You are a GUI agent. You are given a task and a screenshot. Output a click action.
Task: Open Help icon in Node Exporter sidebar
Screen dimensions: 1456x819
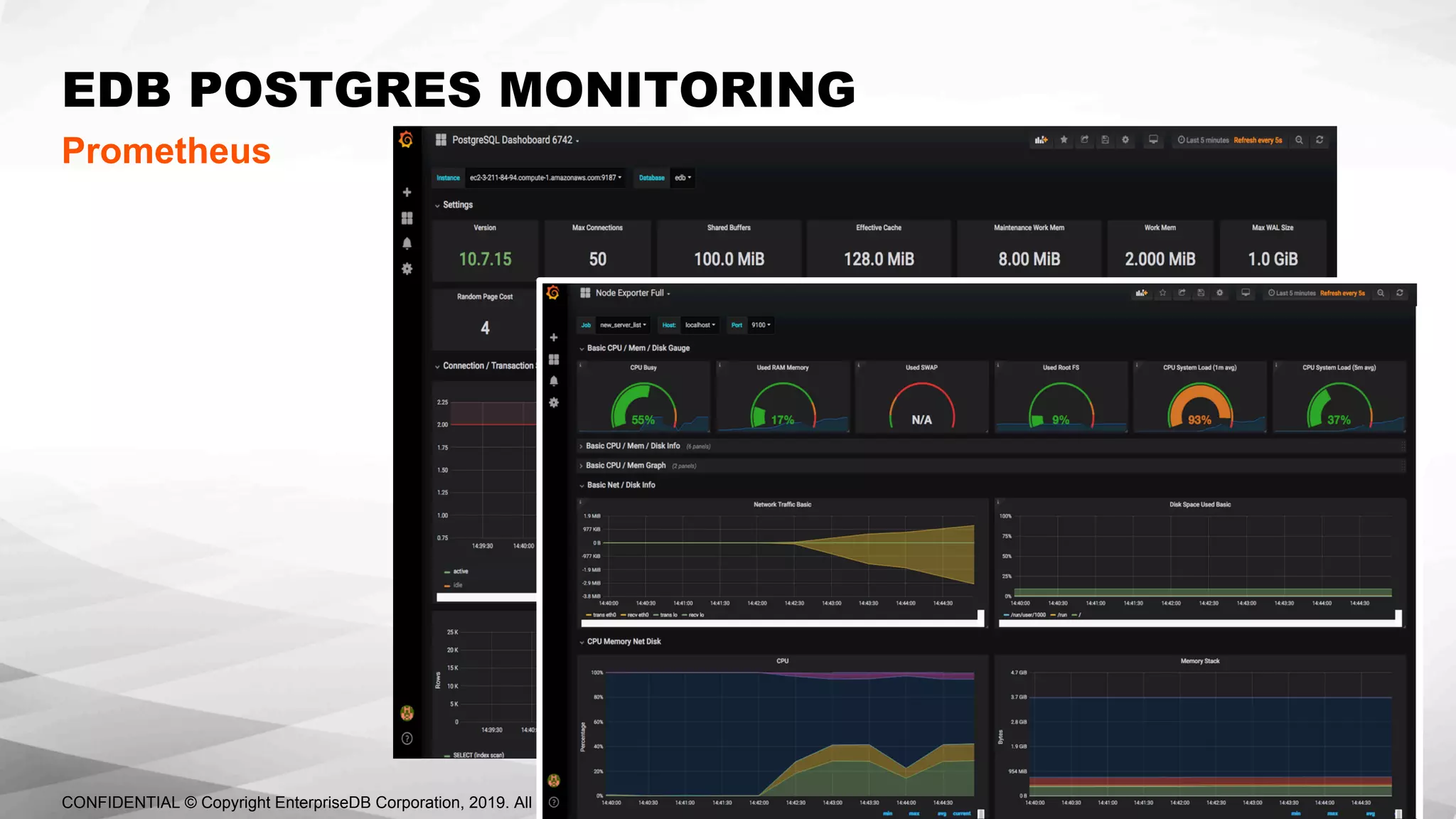point(554,802)
